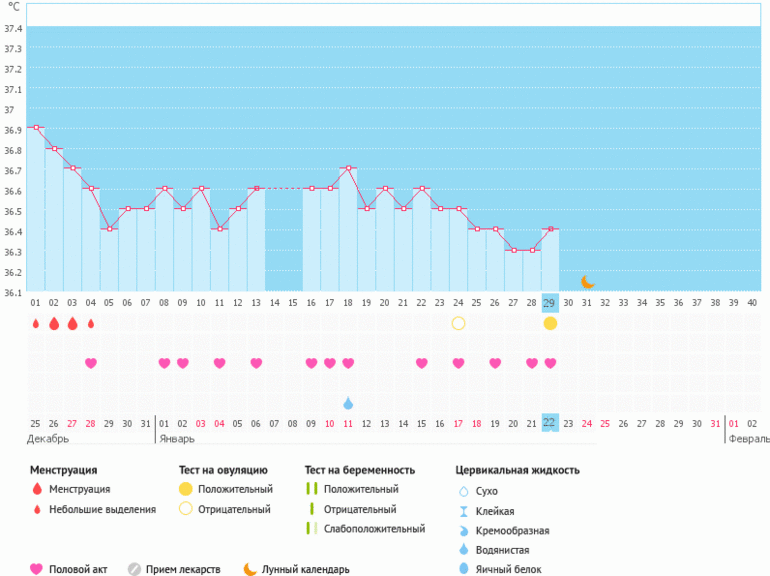The image size is (770, 576).
Task: Click the blue cervical fluid drop on day 18
Action: [348, 403]
